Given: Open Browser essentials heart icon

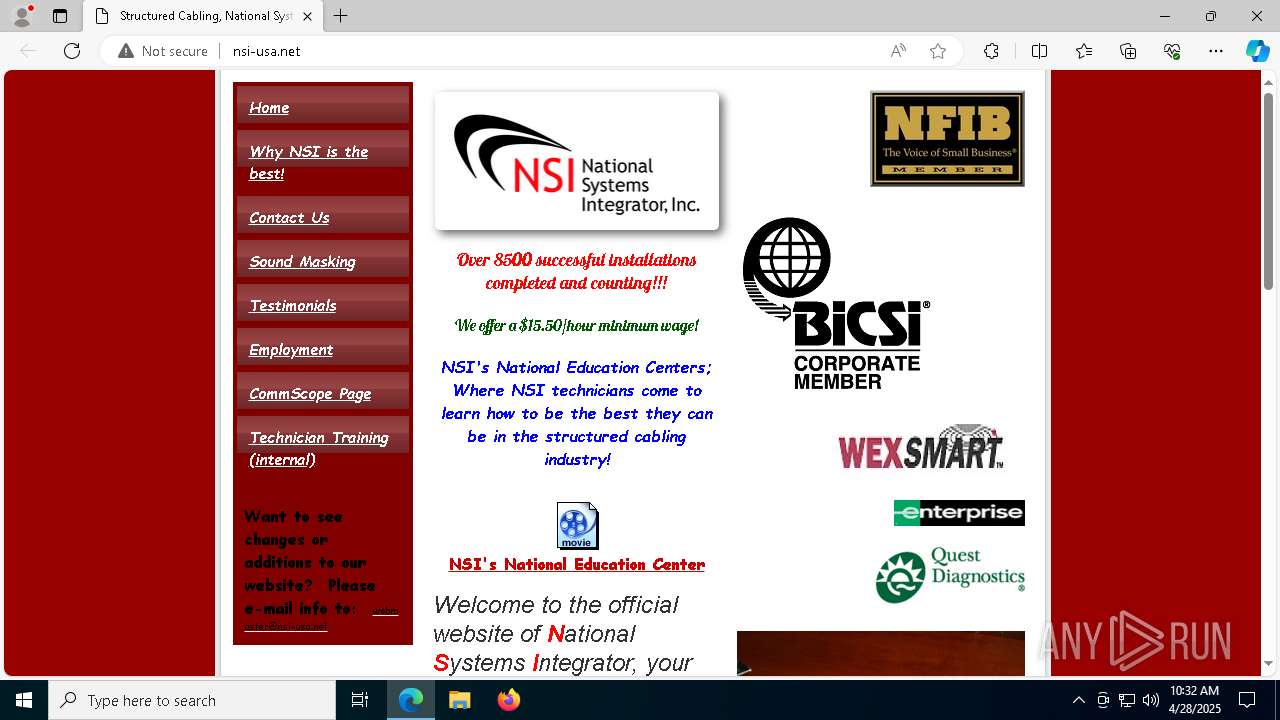Looking at the screenshot, I should coord(1172,51).
